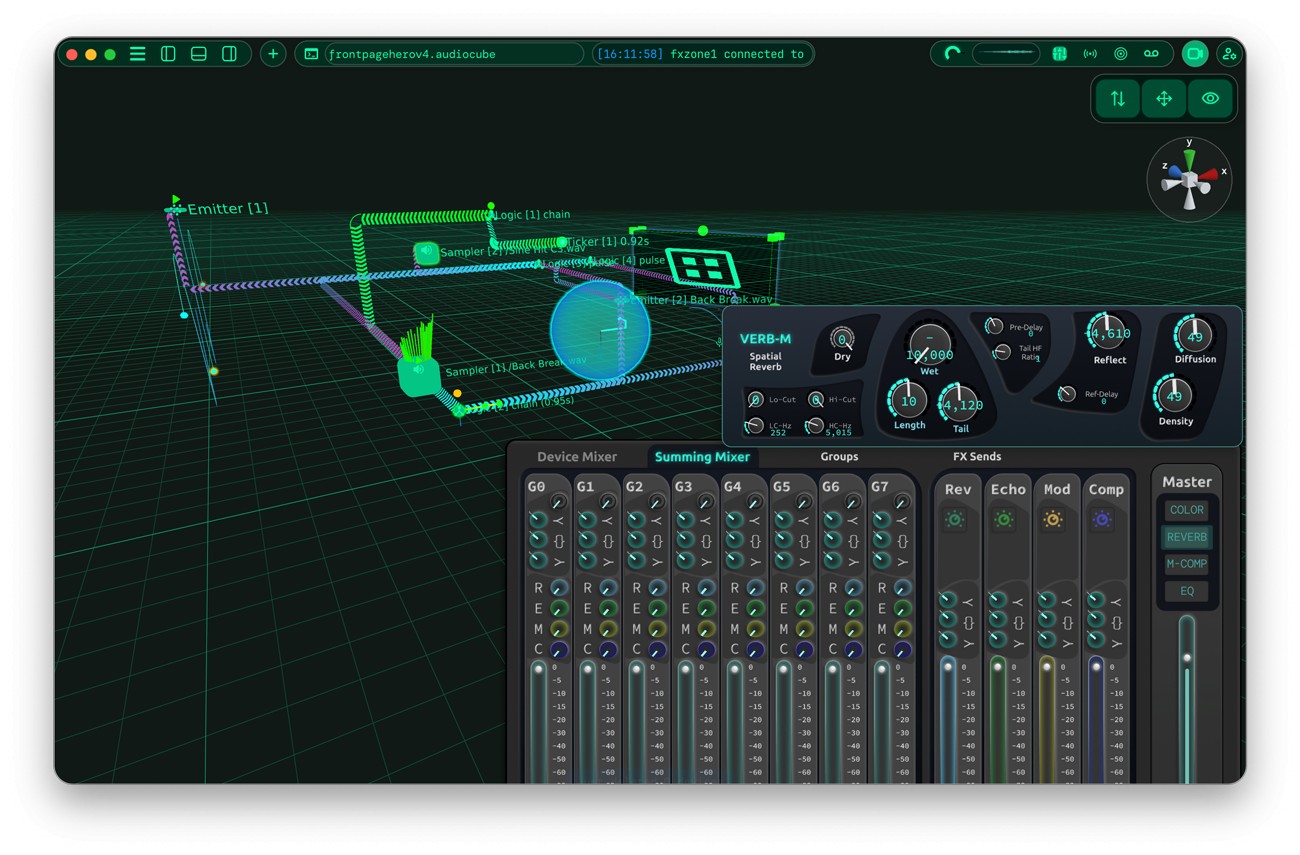Click the Master volume fader
The width and height of the screenshot is (1300, 855).
pyautogui.click(x=1187, y=658)
